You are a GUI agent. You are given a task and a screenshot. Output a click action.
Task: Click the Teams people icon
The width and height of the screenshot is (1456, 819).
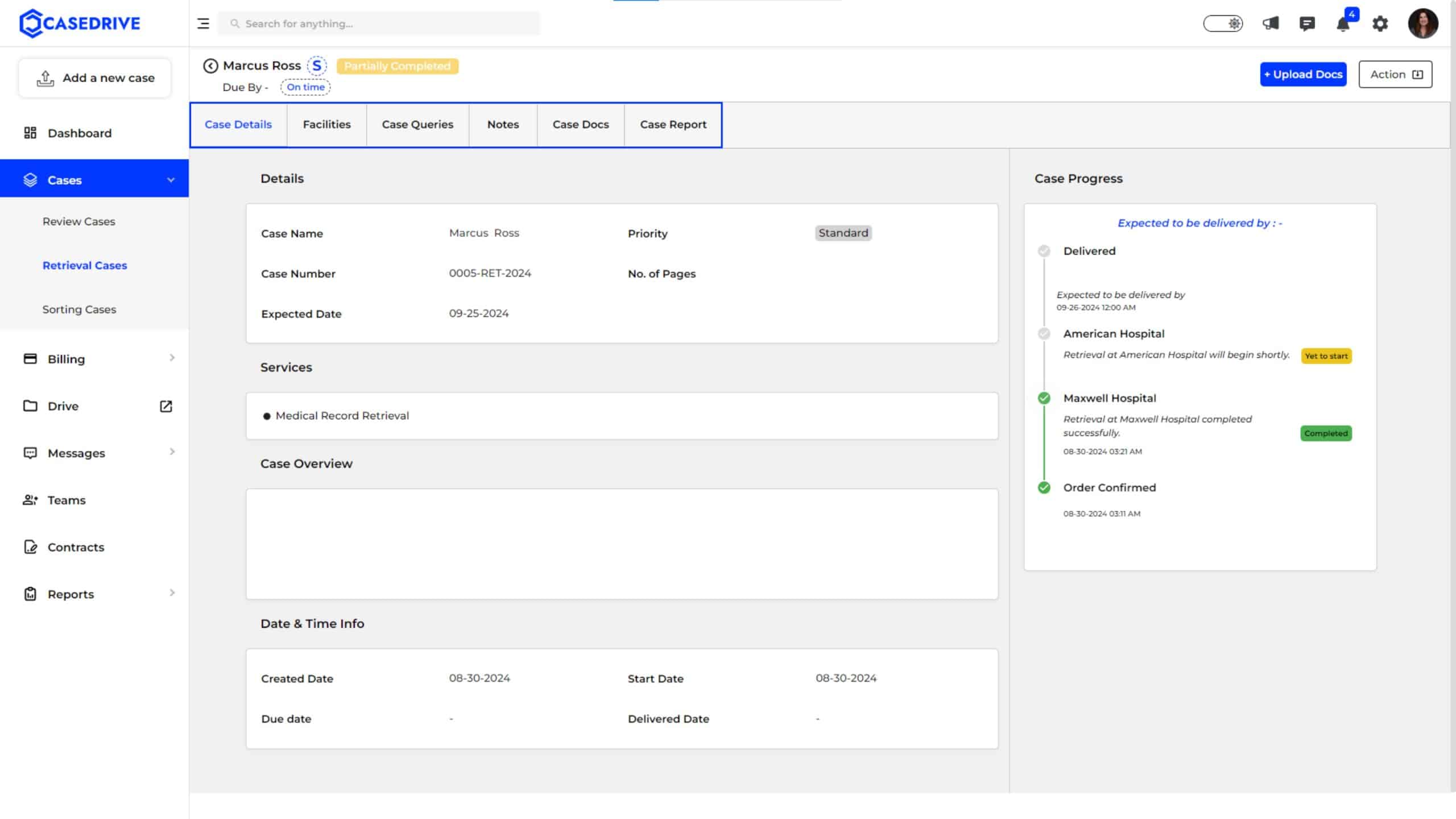pos(30,500)
